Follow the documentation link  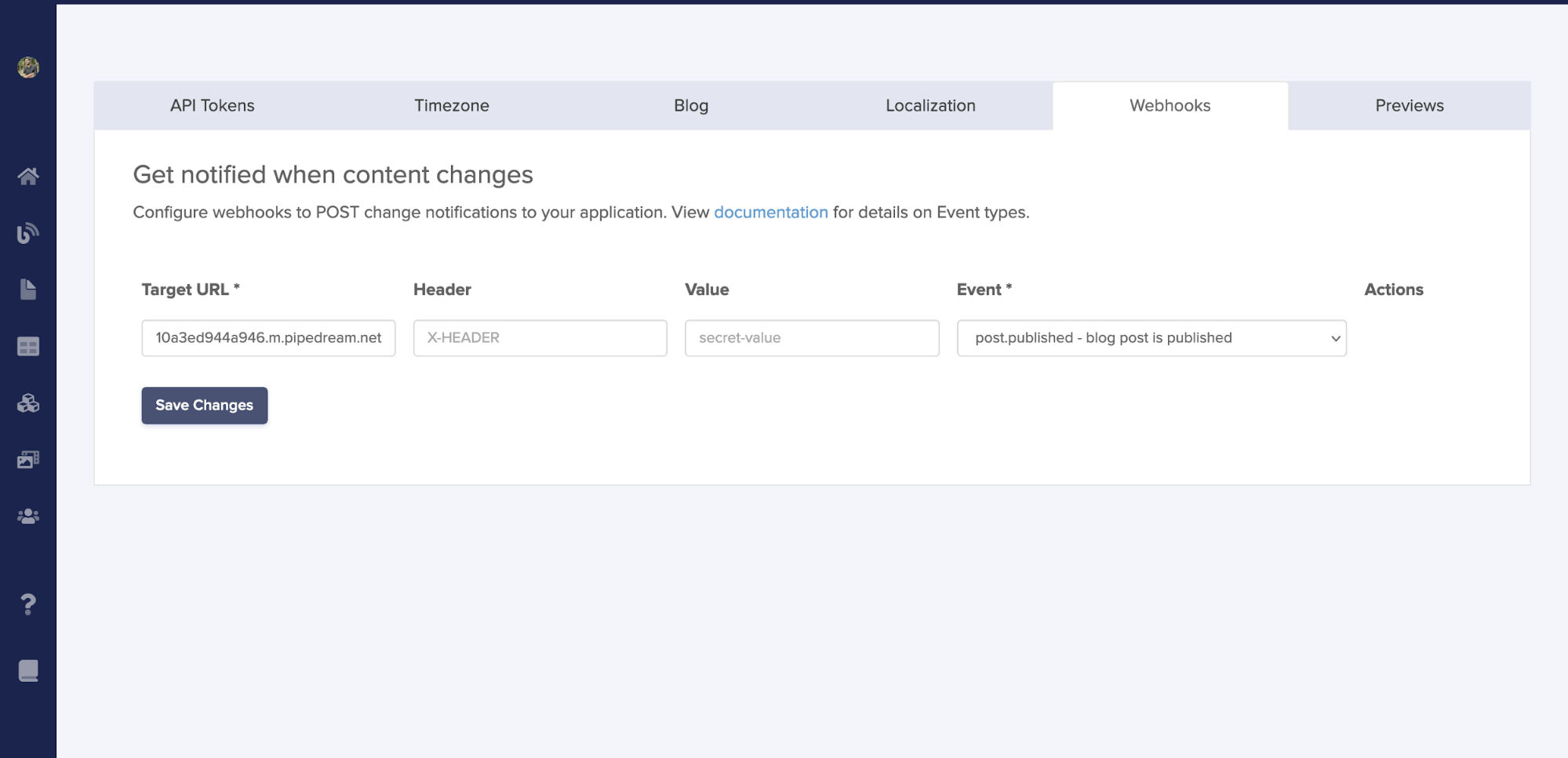tap(770, 213)
